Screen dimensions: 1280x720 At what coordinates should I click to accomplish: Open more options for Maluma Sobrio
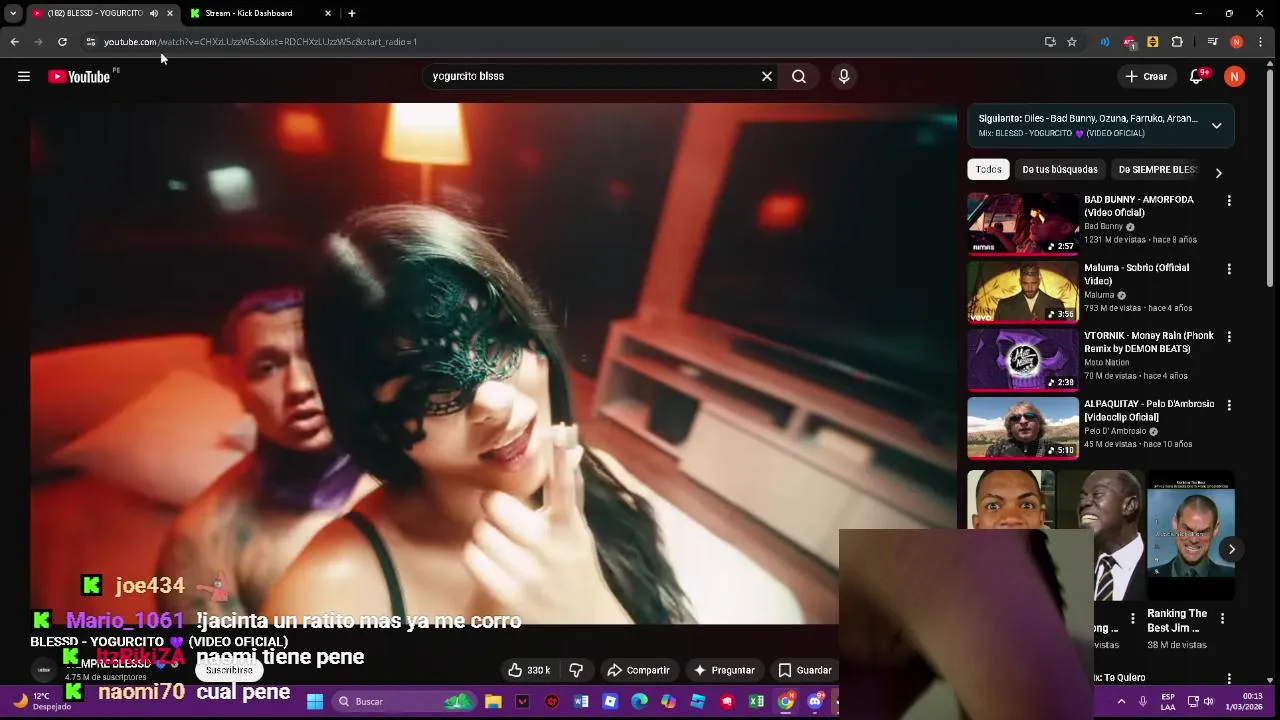click(1229, 268)
